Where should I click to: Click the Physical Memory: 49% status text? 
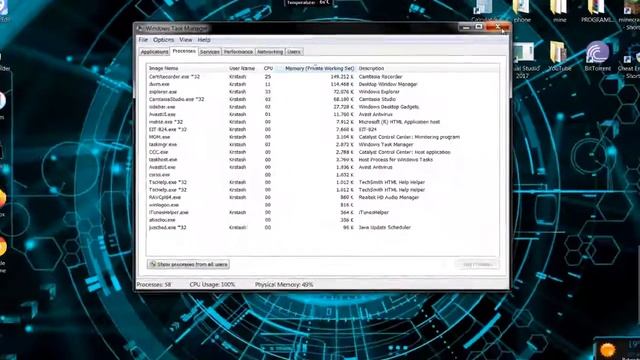[x=284, y=284]
